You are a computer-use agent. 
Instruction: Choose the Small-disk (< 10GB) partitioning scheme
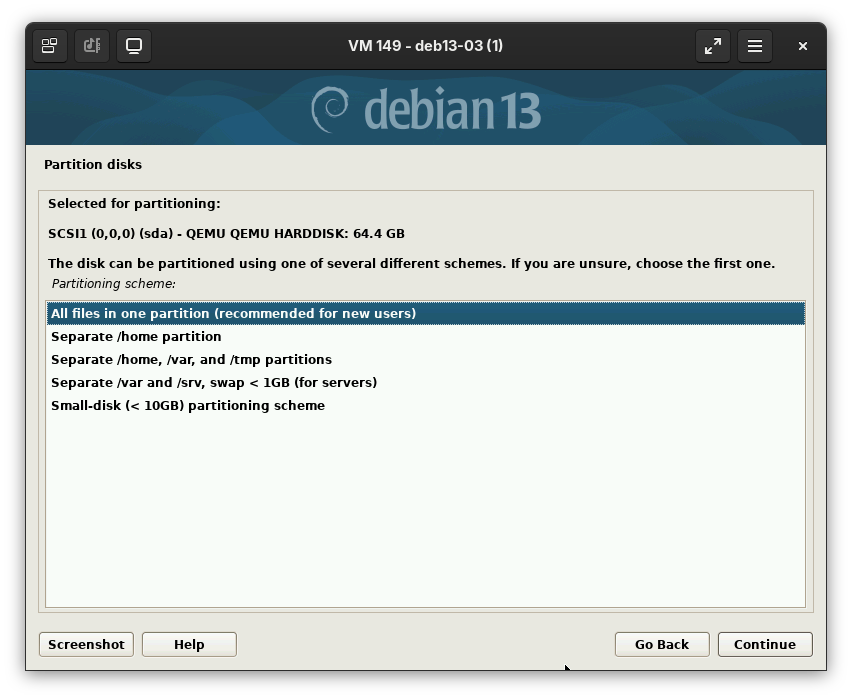(188, 405)
